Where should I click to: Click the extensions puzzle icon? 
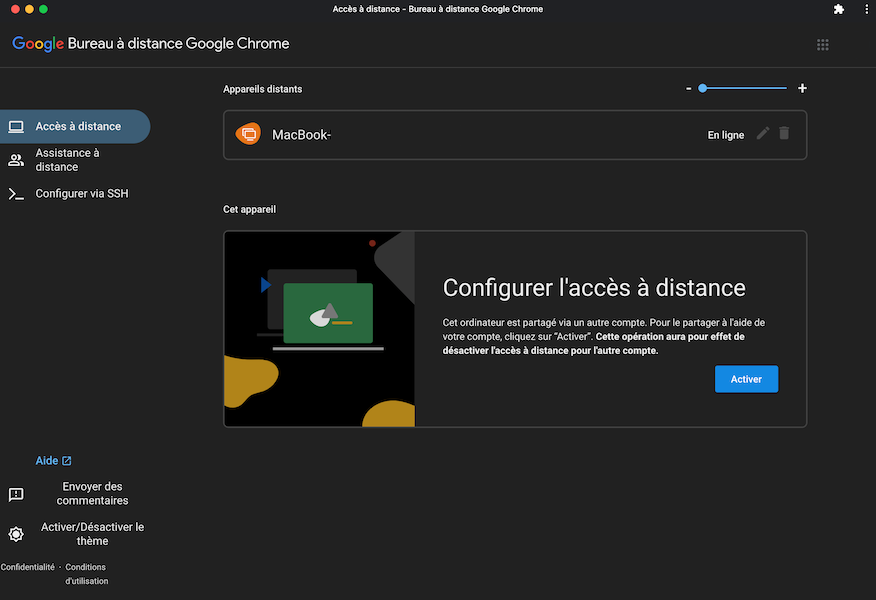839,9
